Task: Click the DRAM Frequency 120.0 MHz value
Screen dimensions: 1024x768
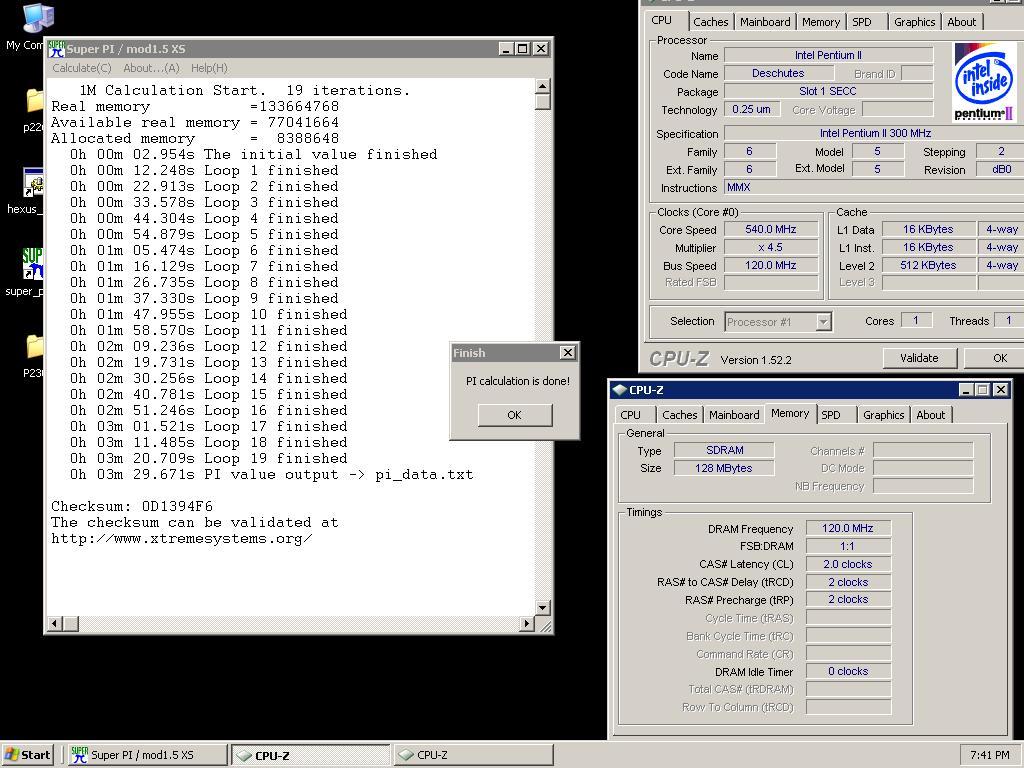Action: pos(848,528)
